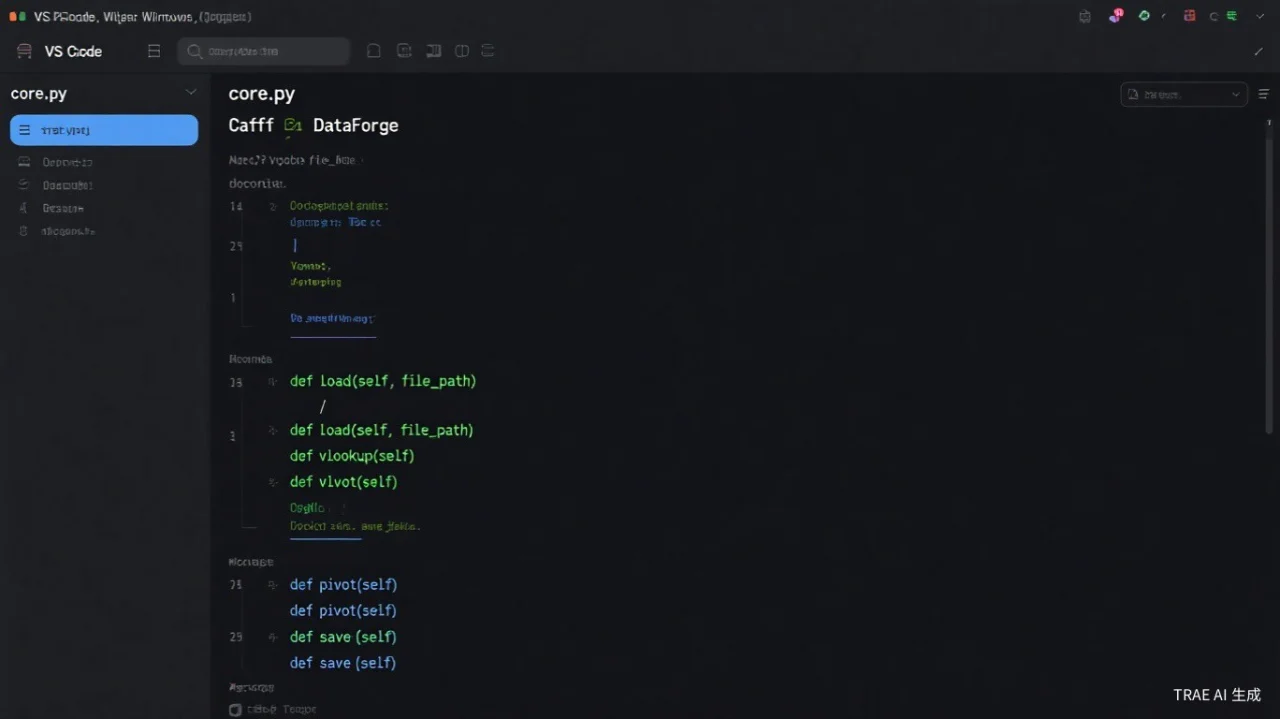The width and height of the screenshot is (1280, 719).
Task: Click the fourth sidebar icon below the highlighted item
Action: tap(23, 231)
